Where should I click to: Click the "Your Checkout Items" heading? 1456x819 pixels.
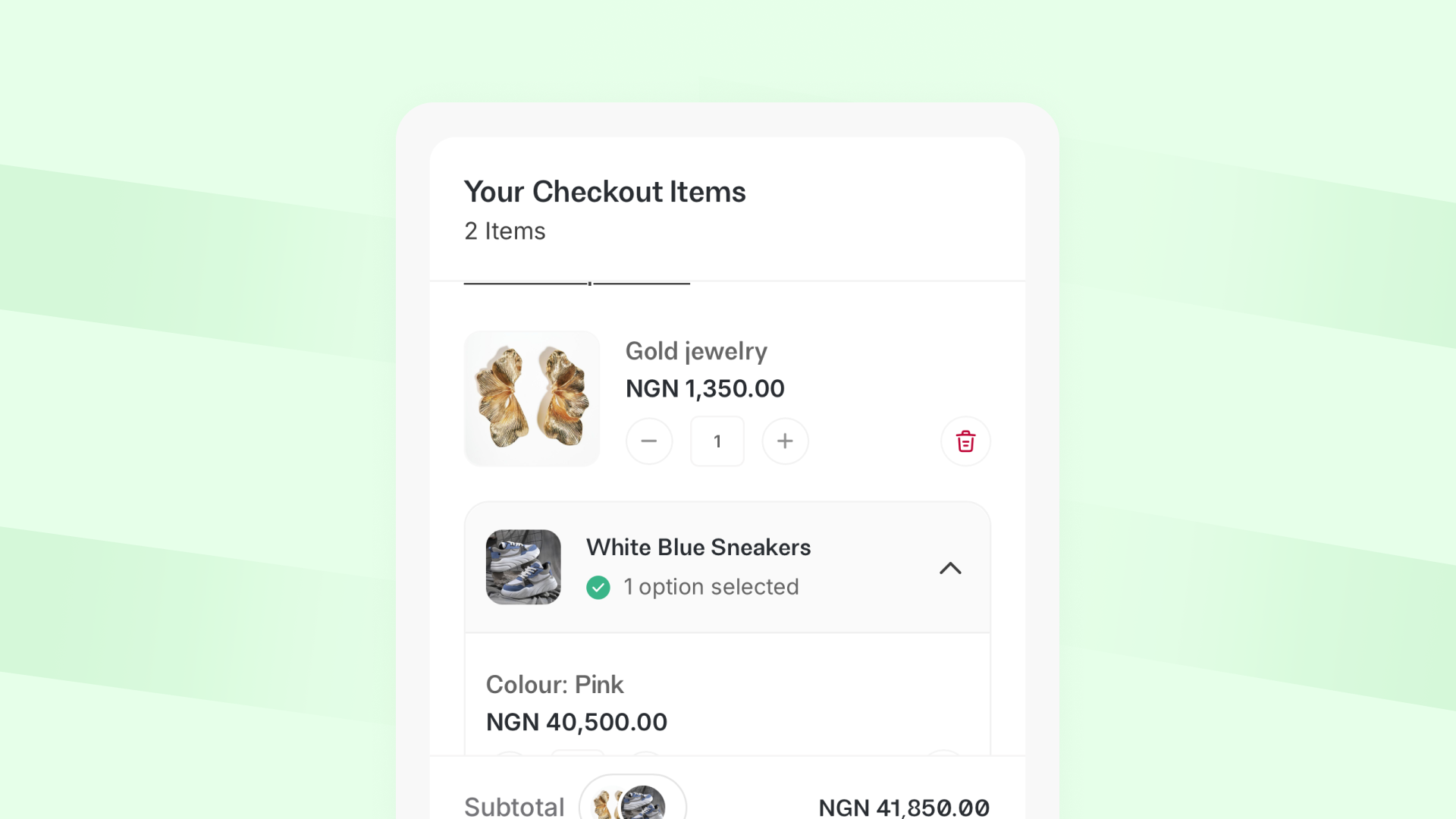(x=604, y=192)
